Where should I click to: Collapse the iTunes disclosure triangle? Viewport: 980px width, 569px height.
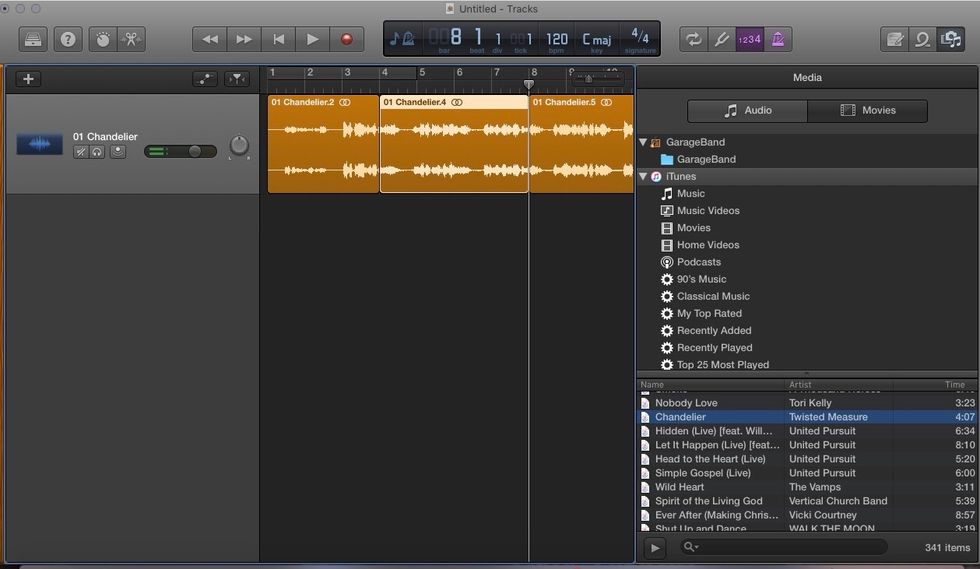[x=642, y=176]
